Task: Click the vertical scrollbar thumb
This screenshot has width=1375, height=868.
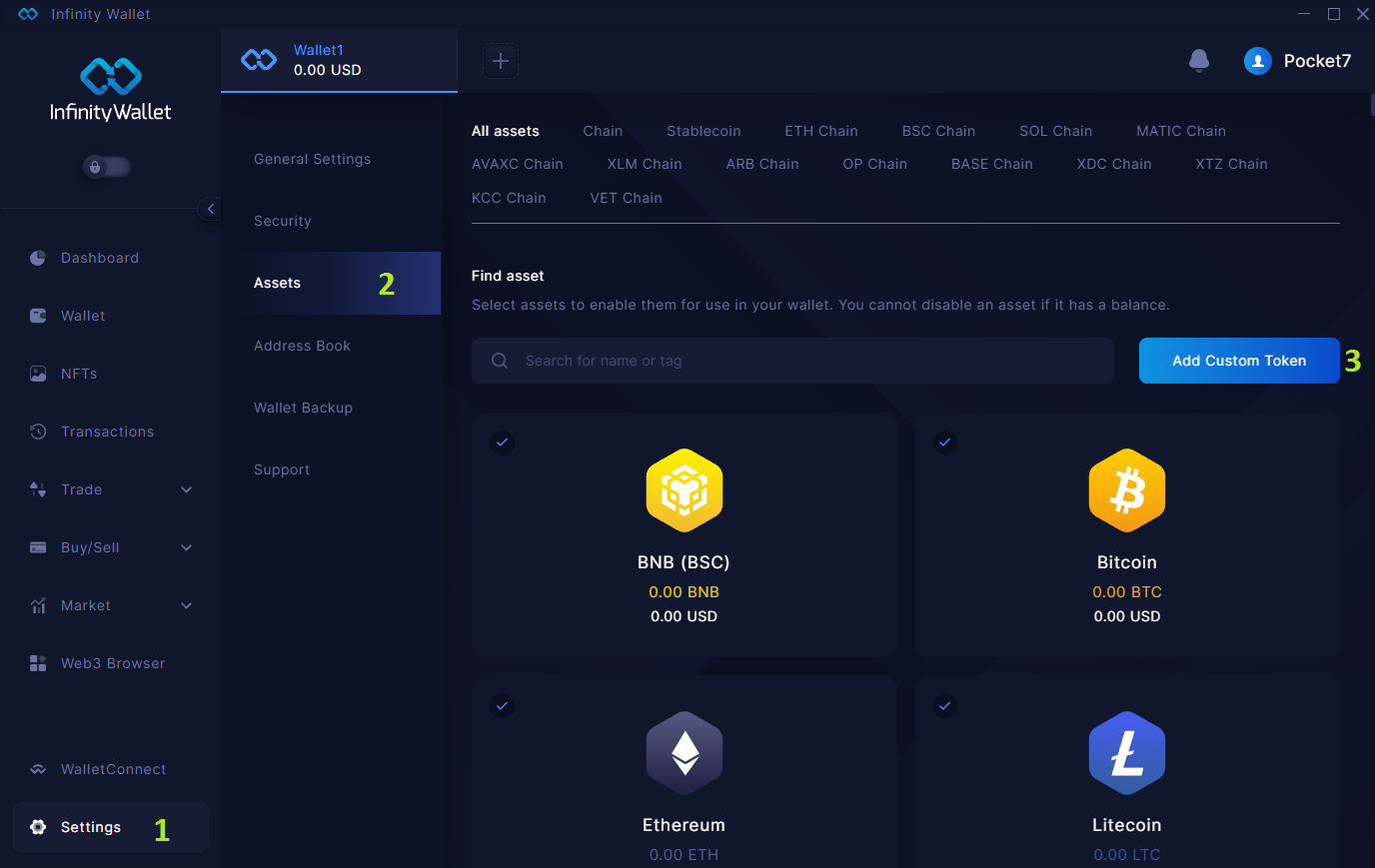Action: tap(1372, 105)
